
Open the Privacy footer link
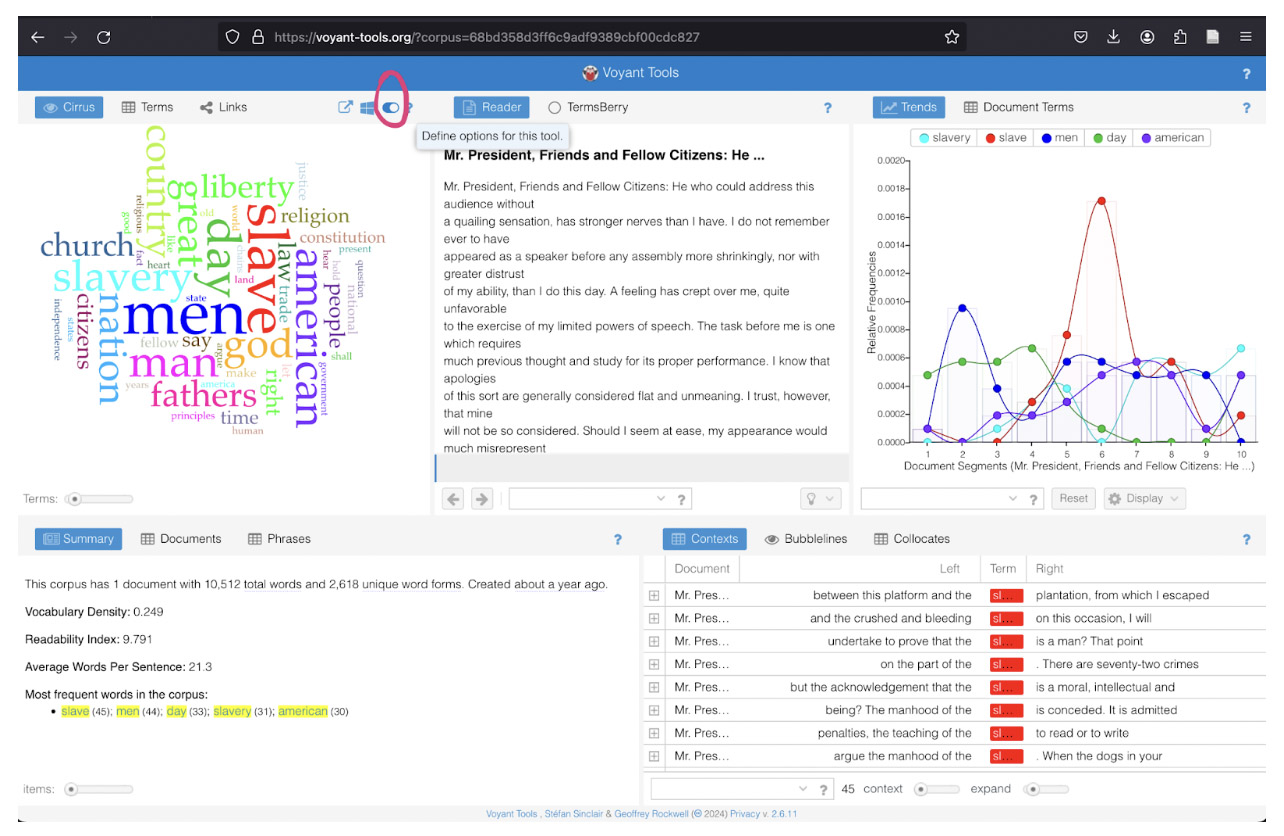[743, 814]
